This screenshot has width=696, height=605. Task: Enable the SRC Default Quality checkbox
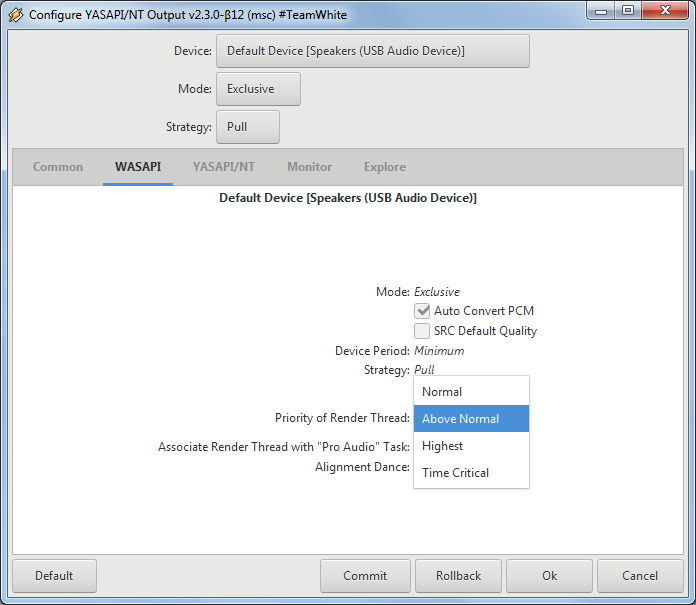pos(422,331)
